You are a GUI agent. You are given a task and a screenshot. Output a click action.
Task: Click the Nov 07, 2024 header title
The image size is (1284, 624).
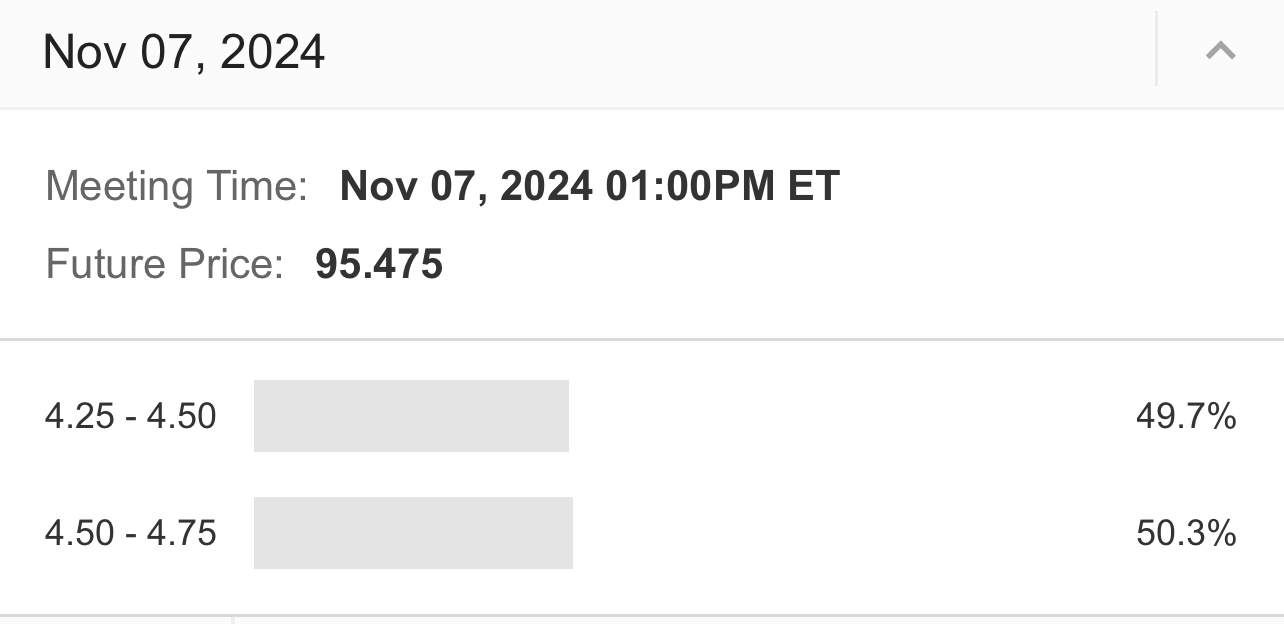[184, 52]
